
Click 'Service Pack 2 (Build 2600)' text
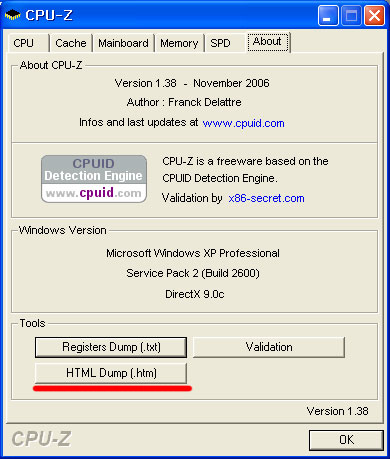pos(193,273)
